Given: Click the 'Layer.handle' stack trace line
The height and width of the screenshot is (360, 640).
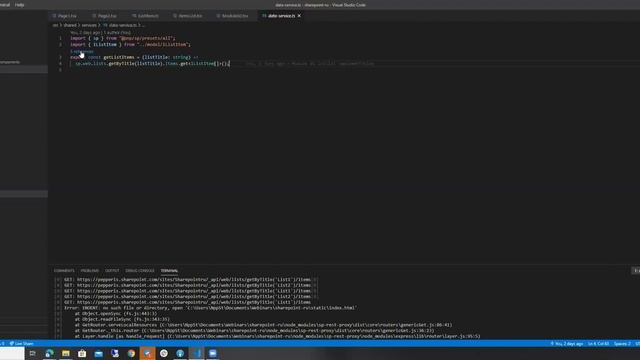Looking at the screenshot, I should pos(277,336).
